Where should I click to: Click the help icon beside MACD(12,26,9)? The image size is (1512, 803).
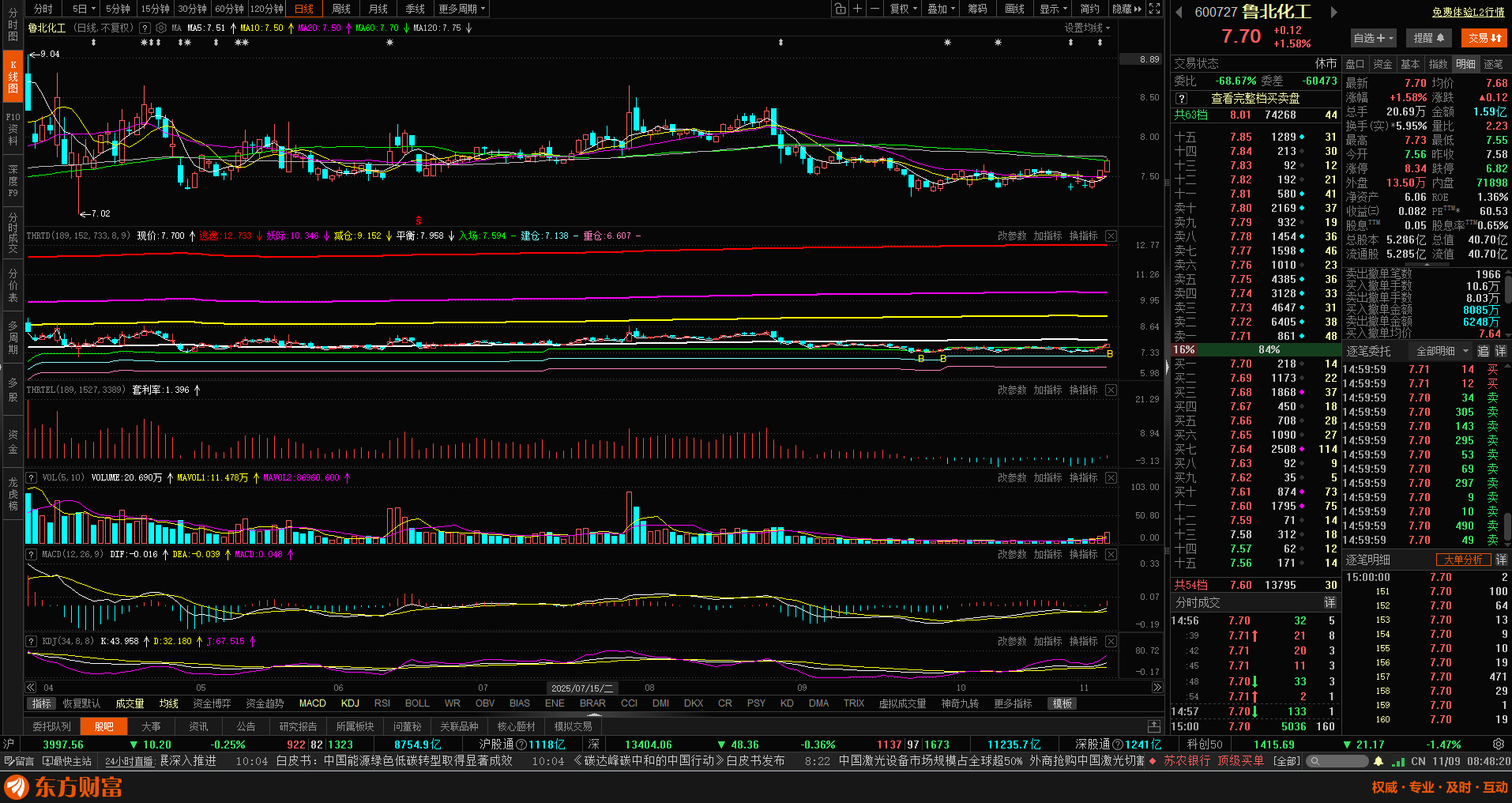click(32, 554)
